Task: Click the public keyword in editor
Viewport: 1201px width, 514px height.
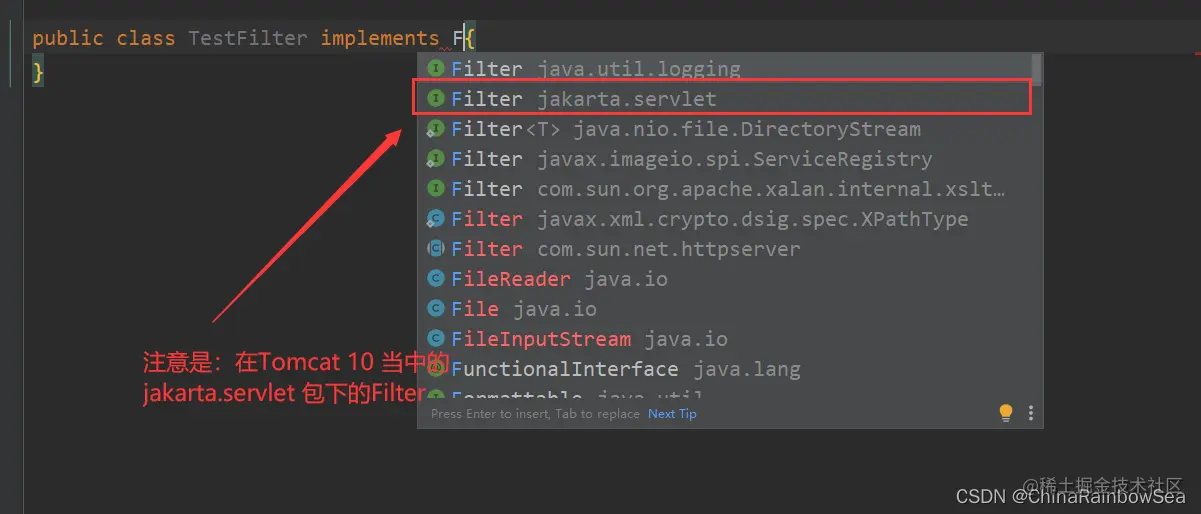Action: (67, 38)
